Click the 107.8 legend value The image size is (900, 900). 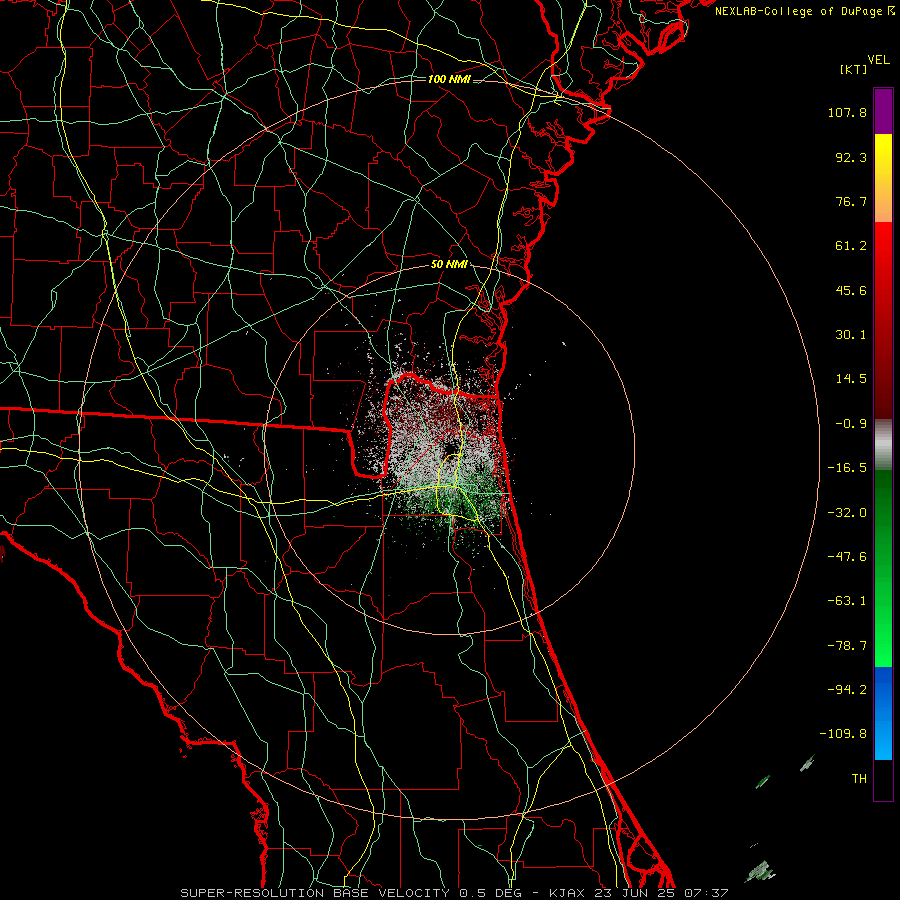coord(847,113)
